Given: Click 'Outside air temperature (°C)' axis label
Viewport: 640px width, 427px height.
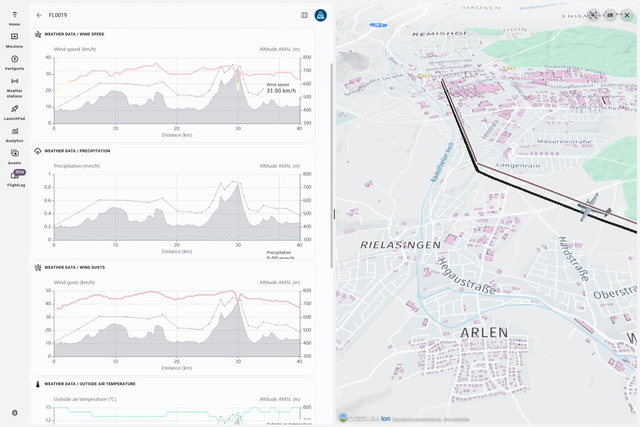Looking at the screenshot, I should (85, 399).
